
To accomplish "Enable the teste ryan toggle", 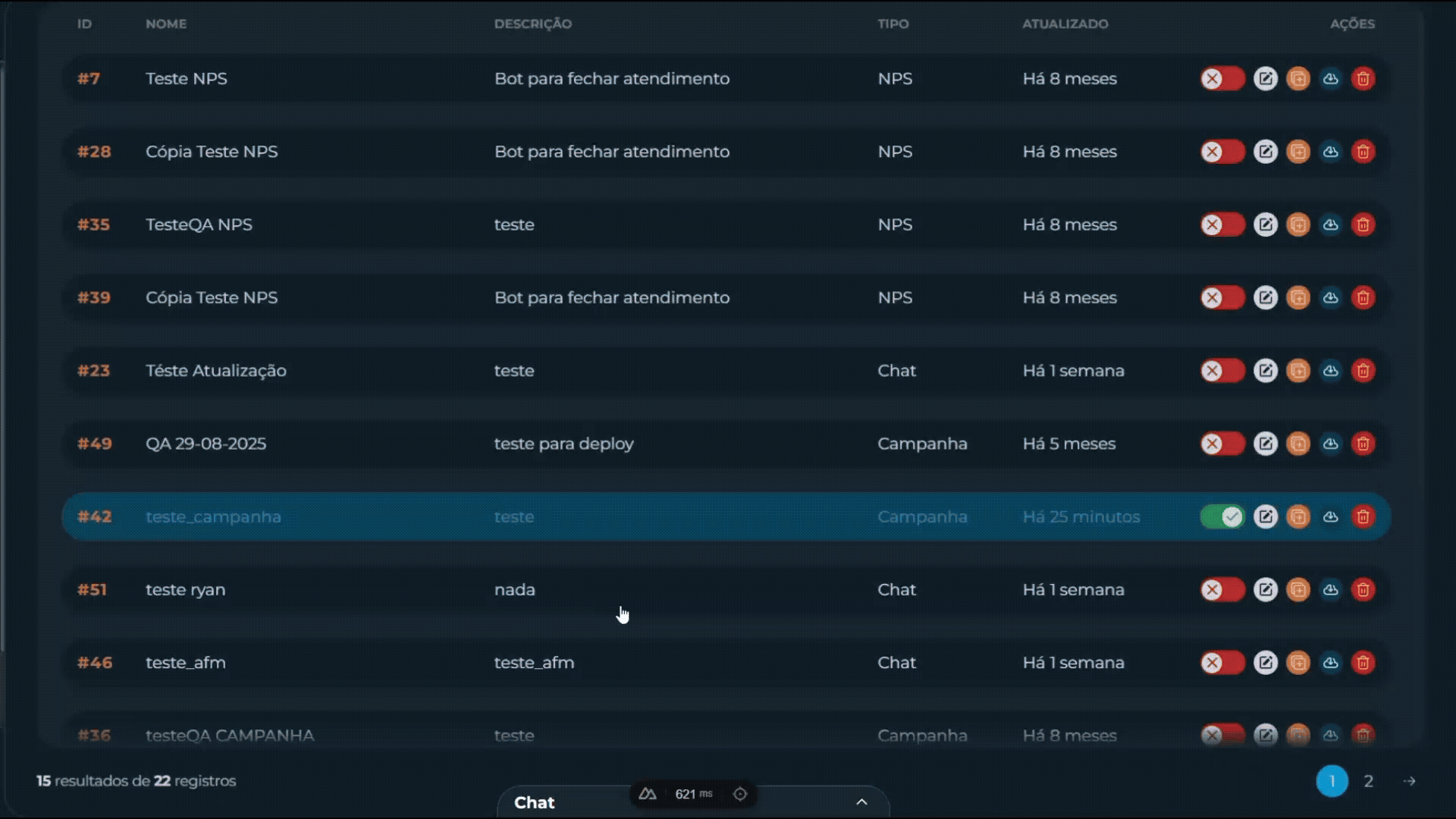I will [x=1222, y=589].
